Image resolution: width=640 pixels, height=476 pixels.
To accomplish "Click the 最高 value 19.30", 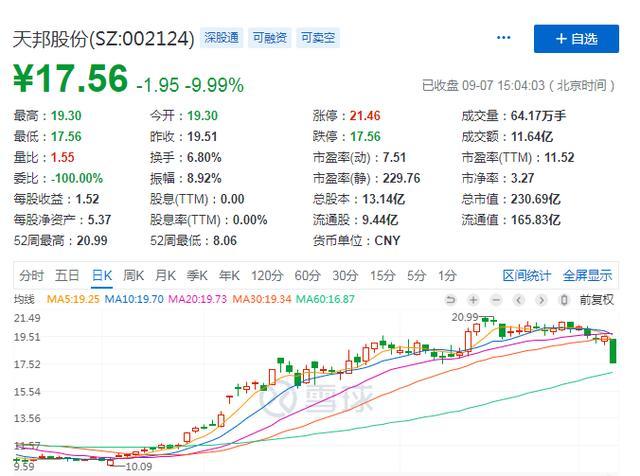I will [x=66, y=116].
